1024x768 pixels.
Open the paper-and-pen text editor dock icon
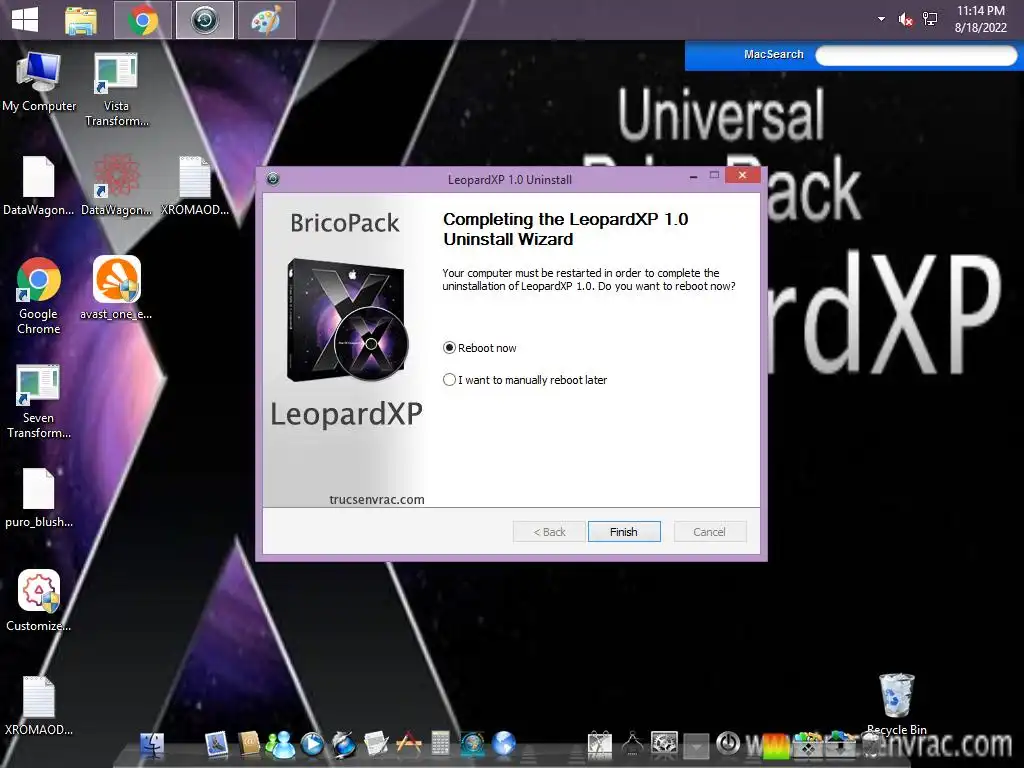tap(376, 744)
